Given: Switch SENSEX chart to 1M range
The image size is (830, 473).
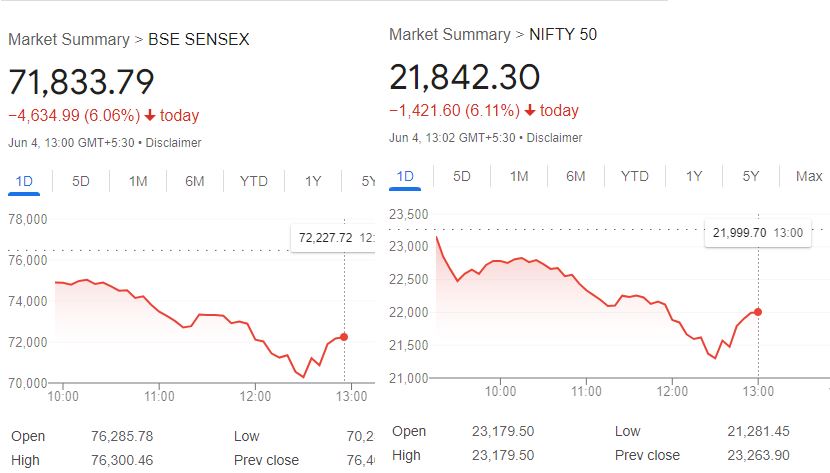Looking at the screenshot, I should (x=138, y=181).
